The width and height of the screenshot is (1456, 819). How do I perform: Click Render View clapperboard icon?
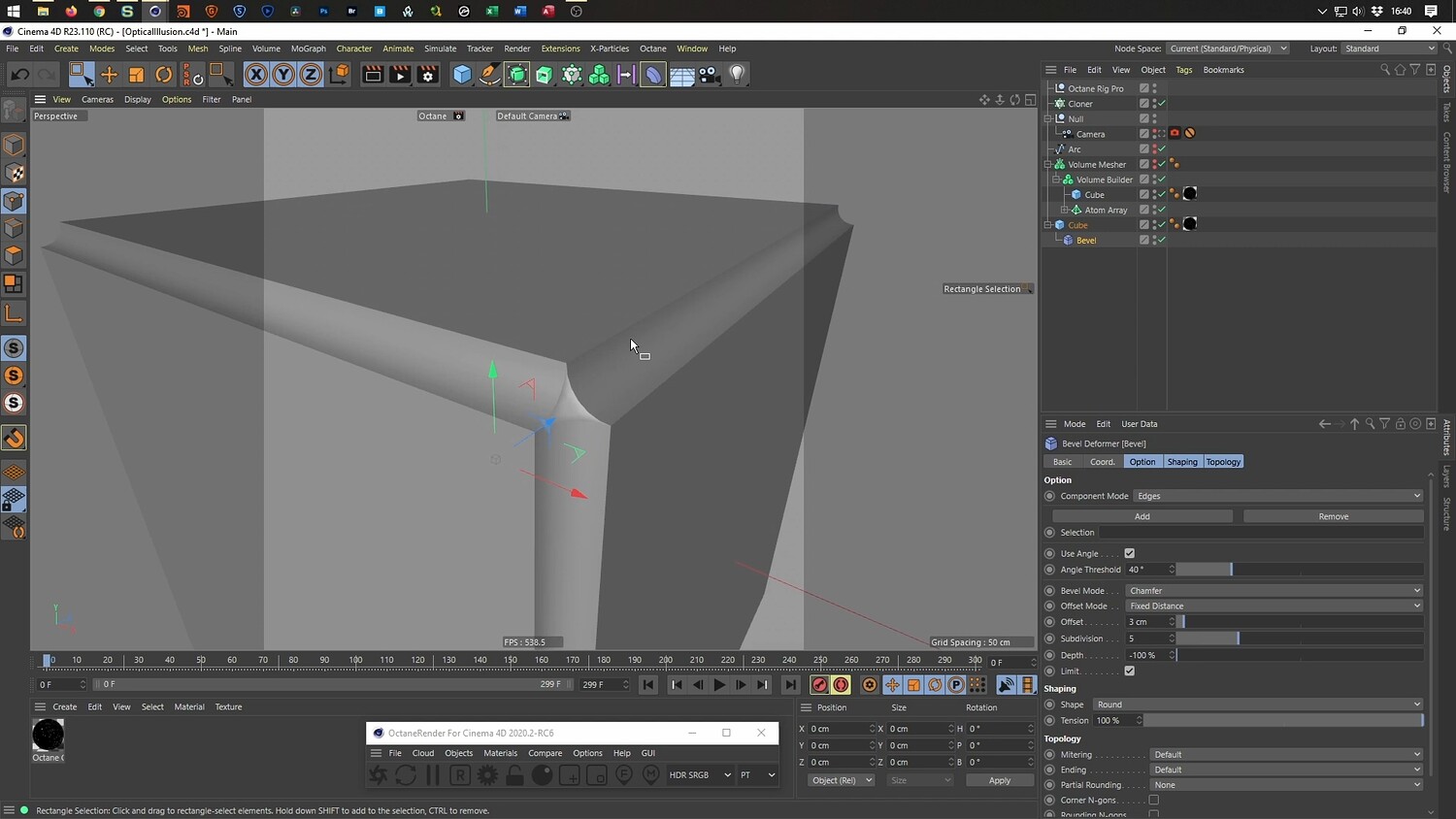[x=373, y=75]
